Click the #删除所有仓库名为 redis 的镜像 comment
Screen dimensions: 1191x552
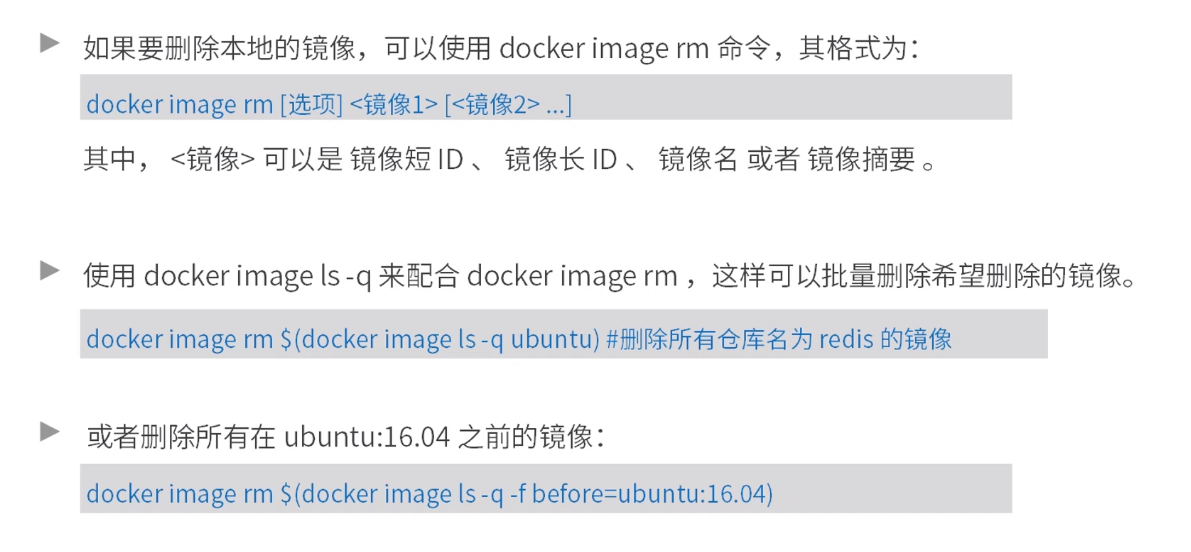pyautogui.click(x=779, y=339)
